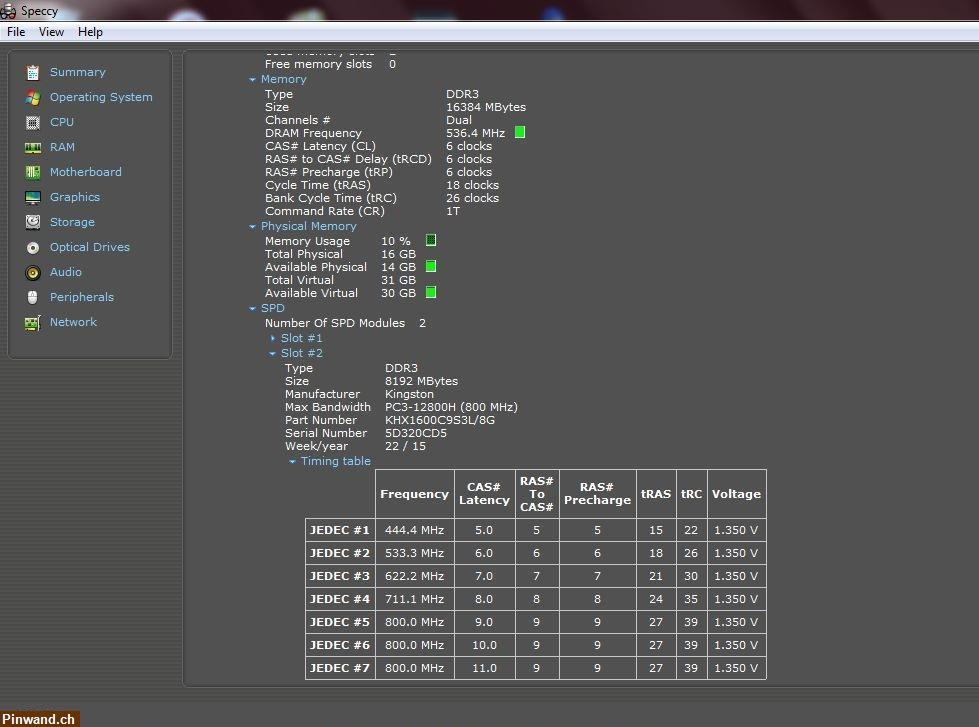Expand Slot #1 under SPD
979x727 pixels.
(x=272, y=338)
